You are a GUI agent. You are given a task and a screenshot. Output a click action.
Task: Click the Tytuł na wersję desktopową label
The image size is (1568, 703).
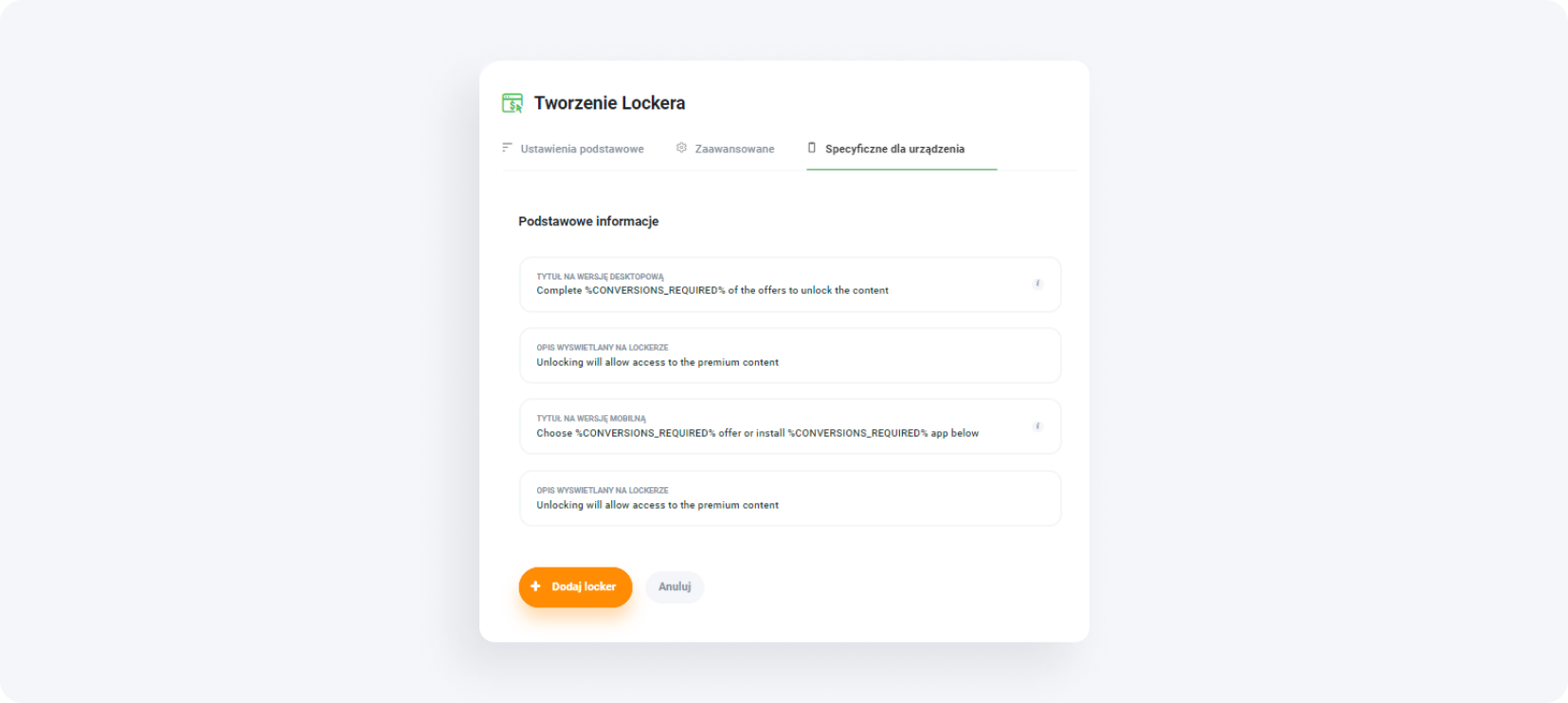[x=600, y=277]
